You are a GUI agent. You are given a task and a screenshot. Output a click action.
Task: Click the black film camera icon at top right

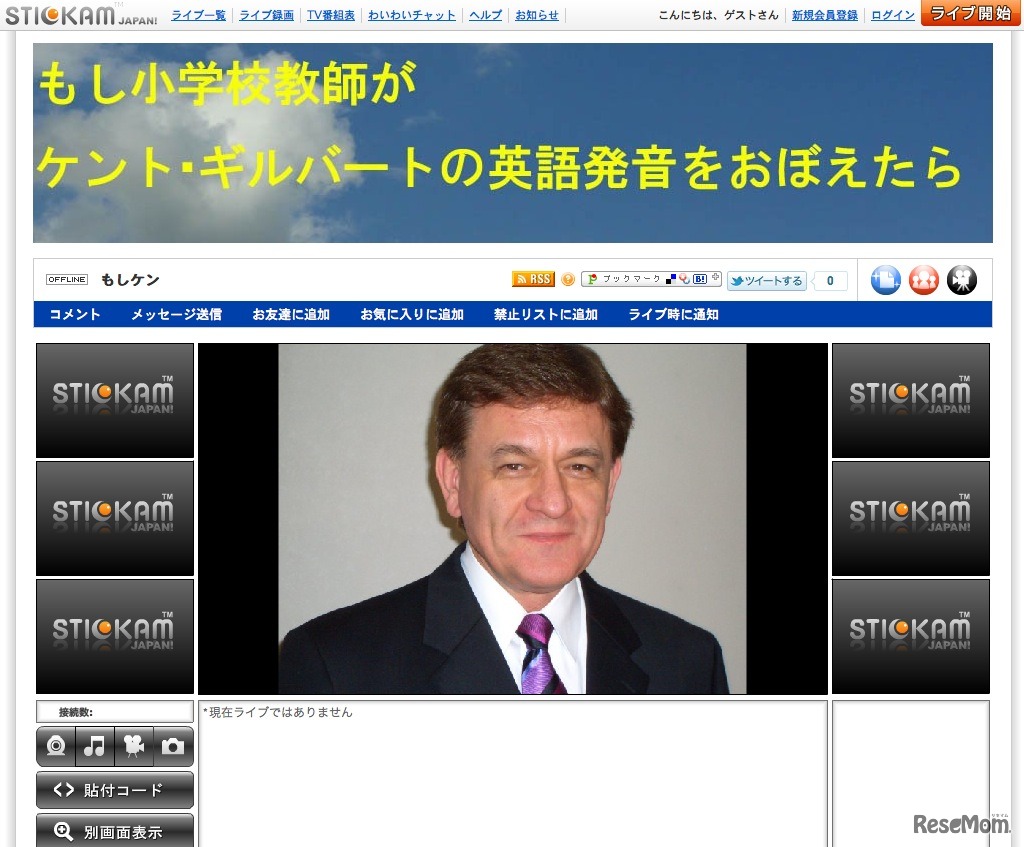(x=961, y=280)
